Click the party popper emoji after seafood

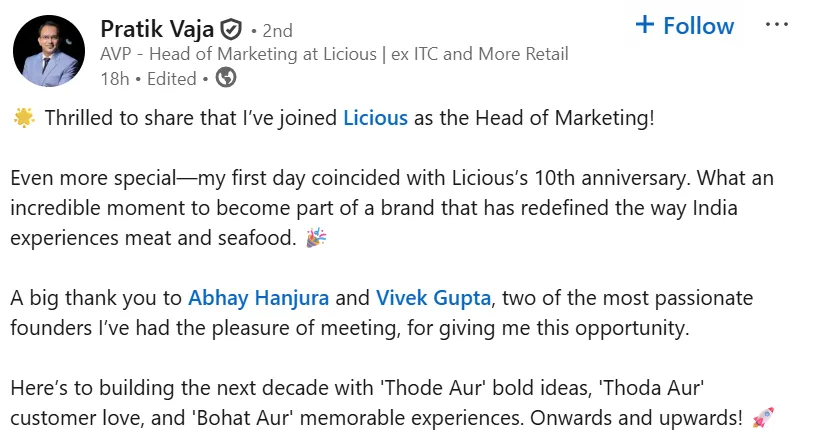click(316, 237)
